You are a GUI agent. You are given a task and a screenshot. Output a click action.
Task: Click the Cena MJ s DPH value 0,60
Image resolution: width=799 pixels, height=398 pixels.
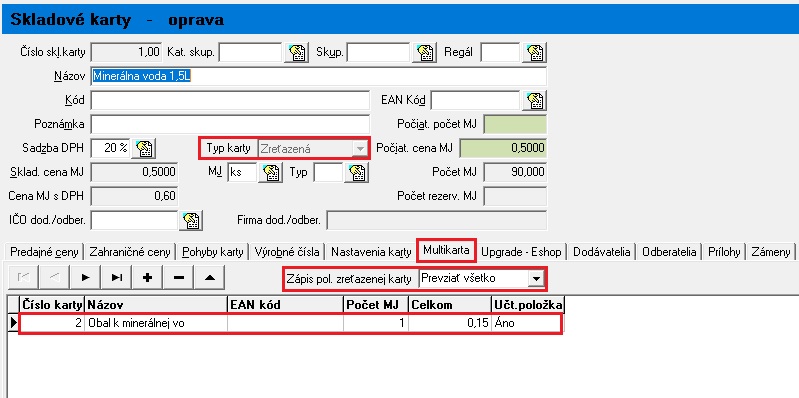pos(135,196)
